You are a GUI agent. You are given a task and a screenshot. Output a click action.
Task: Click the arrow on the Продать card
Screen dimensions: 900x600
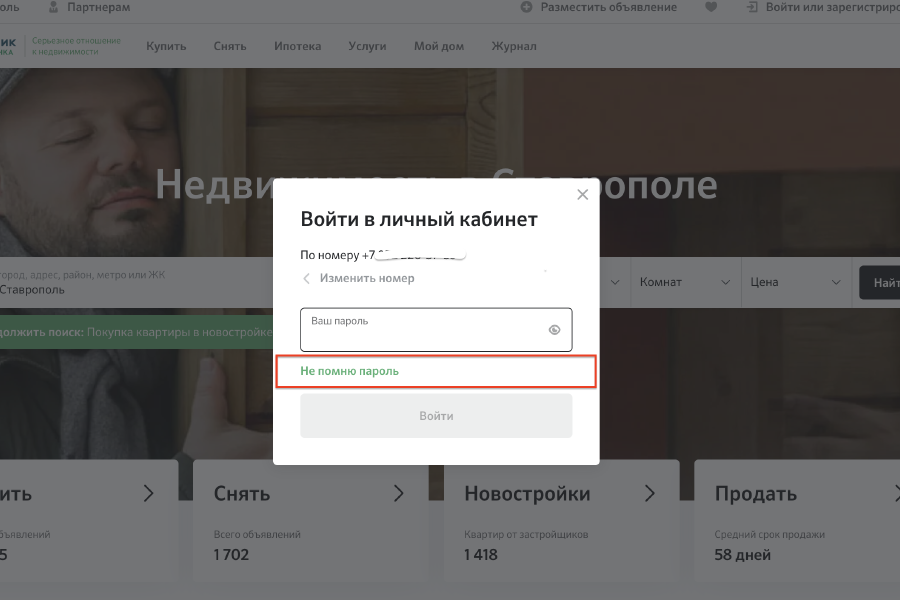pos(899,493)
